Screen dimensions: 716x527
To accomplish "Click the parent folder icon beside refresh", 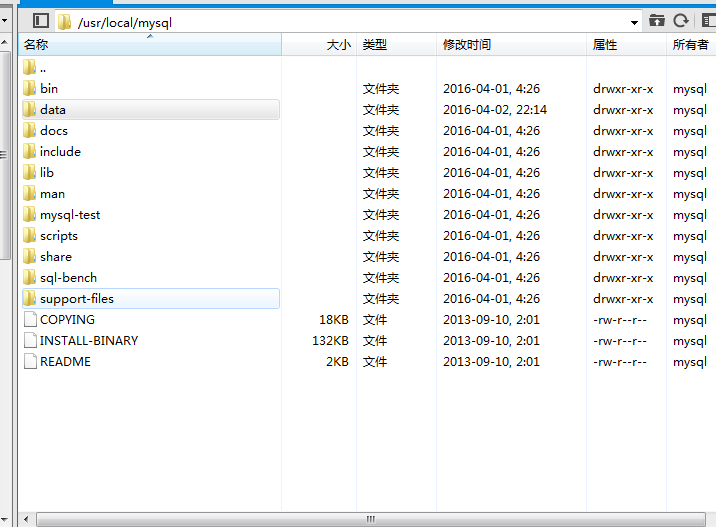I will (x=657, y=20).
